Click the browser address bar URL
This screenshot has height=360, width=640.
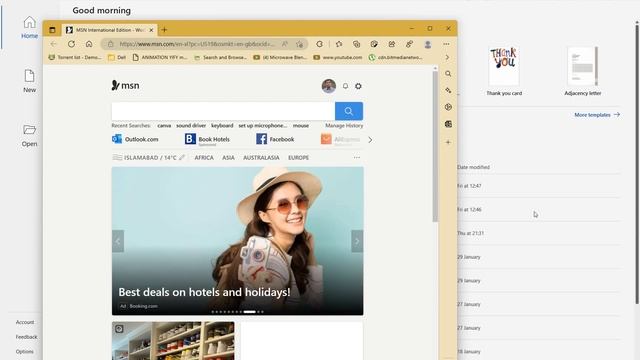(197, 44)
